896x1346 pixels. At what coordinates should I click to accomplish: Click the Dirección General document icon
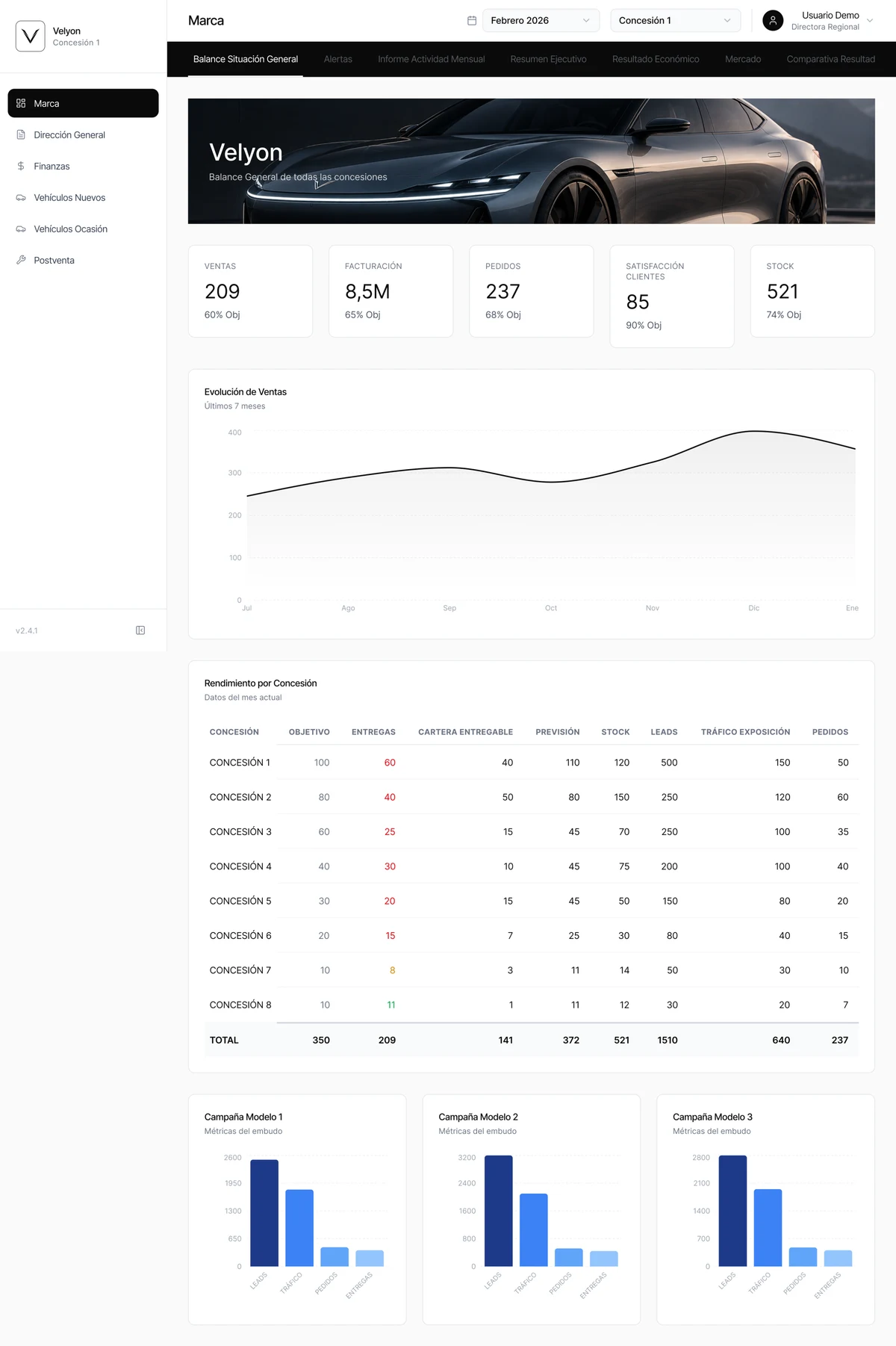(21, 134)
